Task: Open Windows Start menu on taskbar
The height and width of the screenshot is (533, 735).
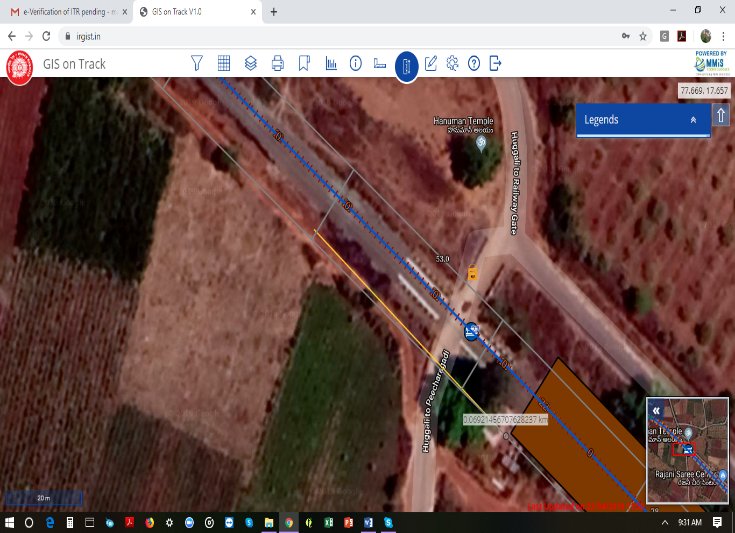Action: tap(9, 522)
